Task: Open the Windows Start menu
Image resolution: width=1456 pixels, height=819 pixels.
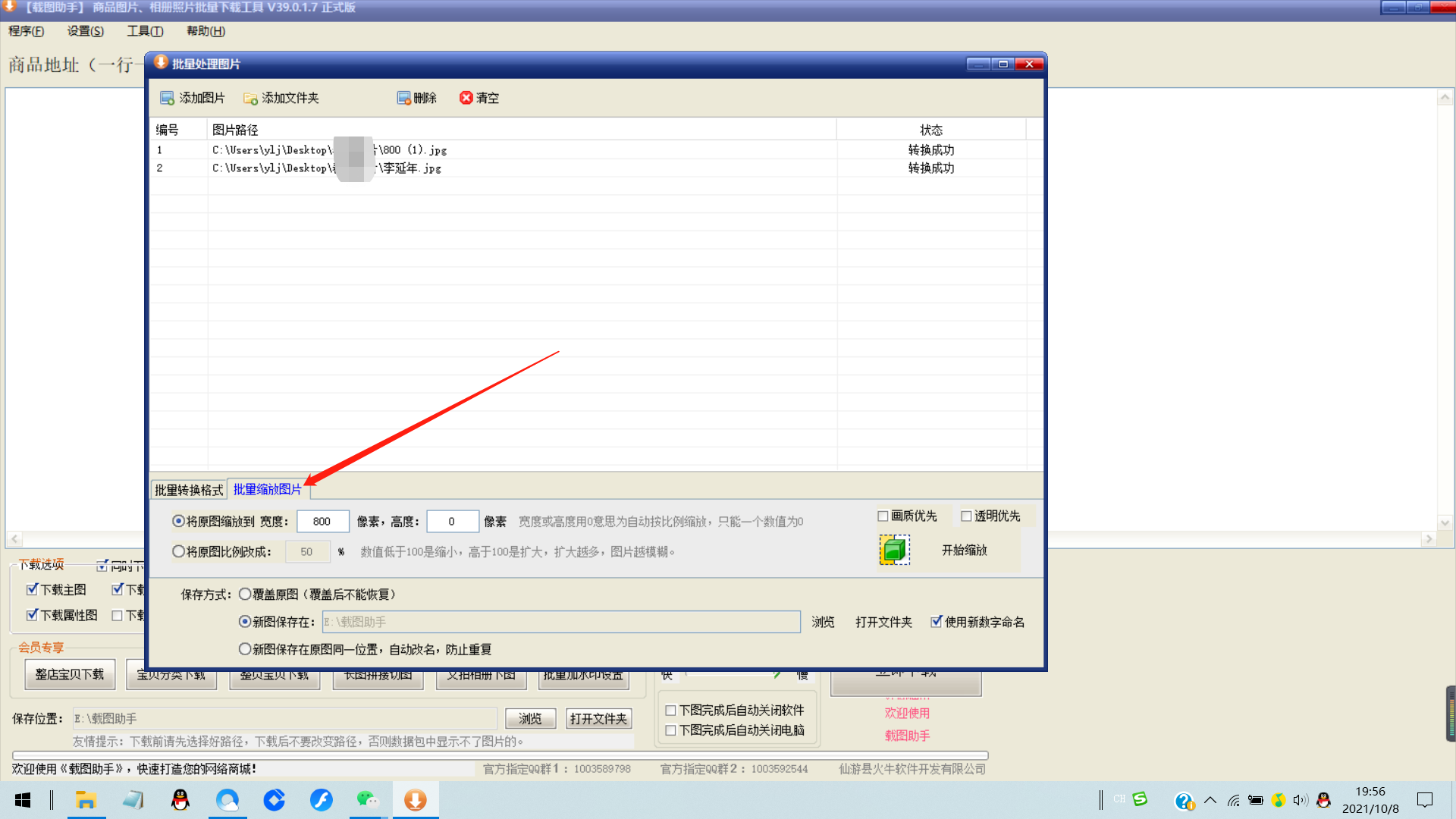Action: 23,800
